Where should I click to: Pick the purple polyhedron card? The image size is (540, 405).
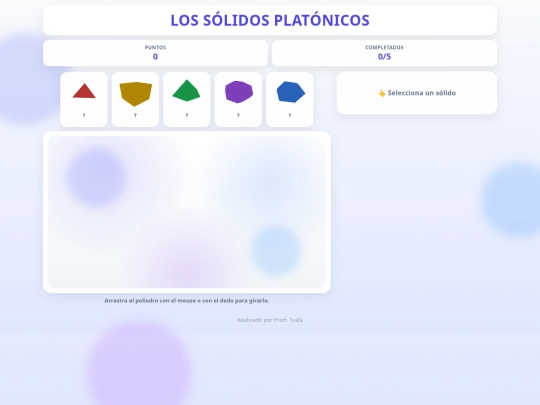pyautogui.click(x=238, y=100)
